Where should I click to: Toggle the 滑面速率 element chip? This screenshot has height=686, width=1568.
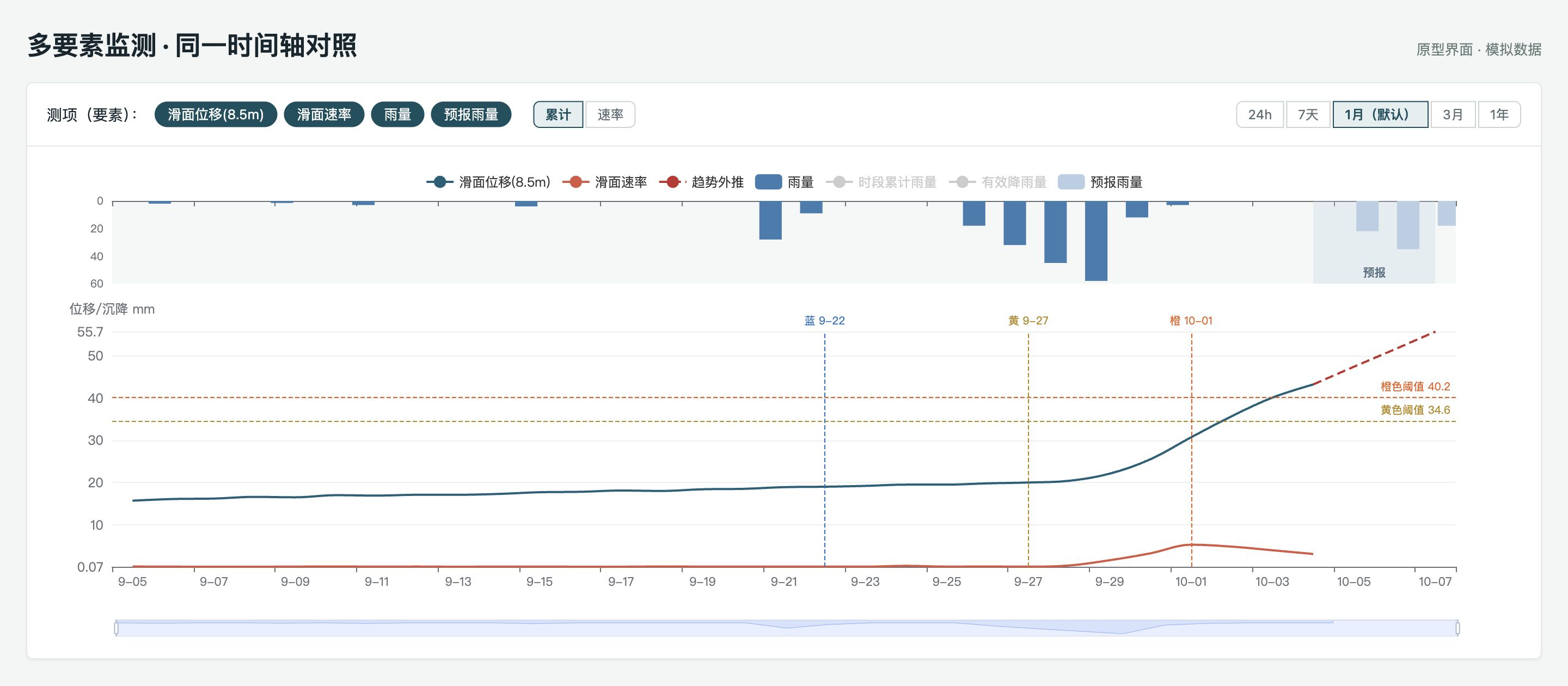pos(324,114)
